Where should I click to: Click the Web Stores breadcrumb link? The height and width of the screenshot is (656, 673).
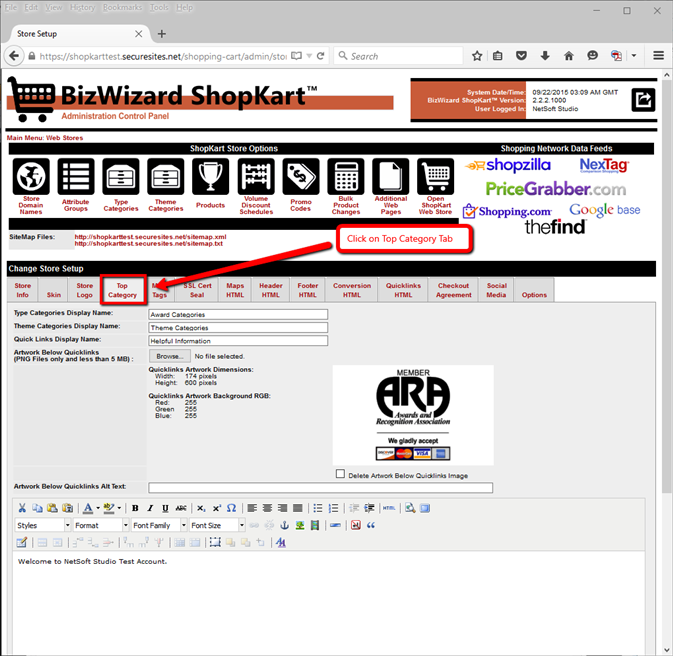click(64, 138)
